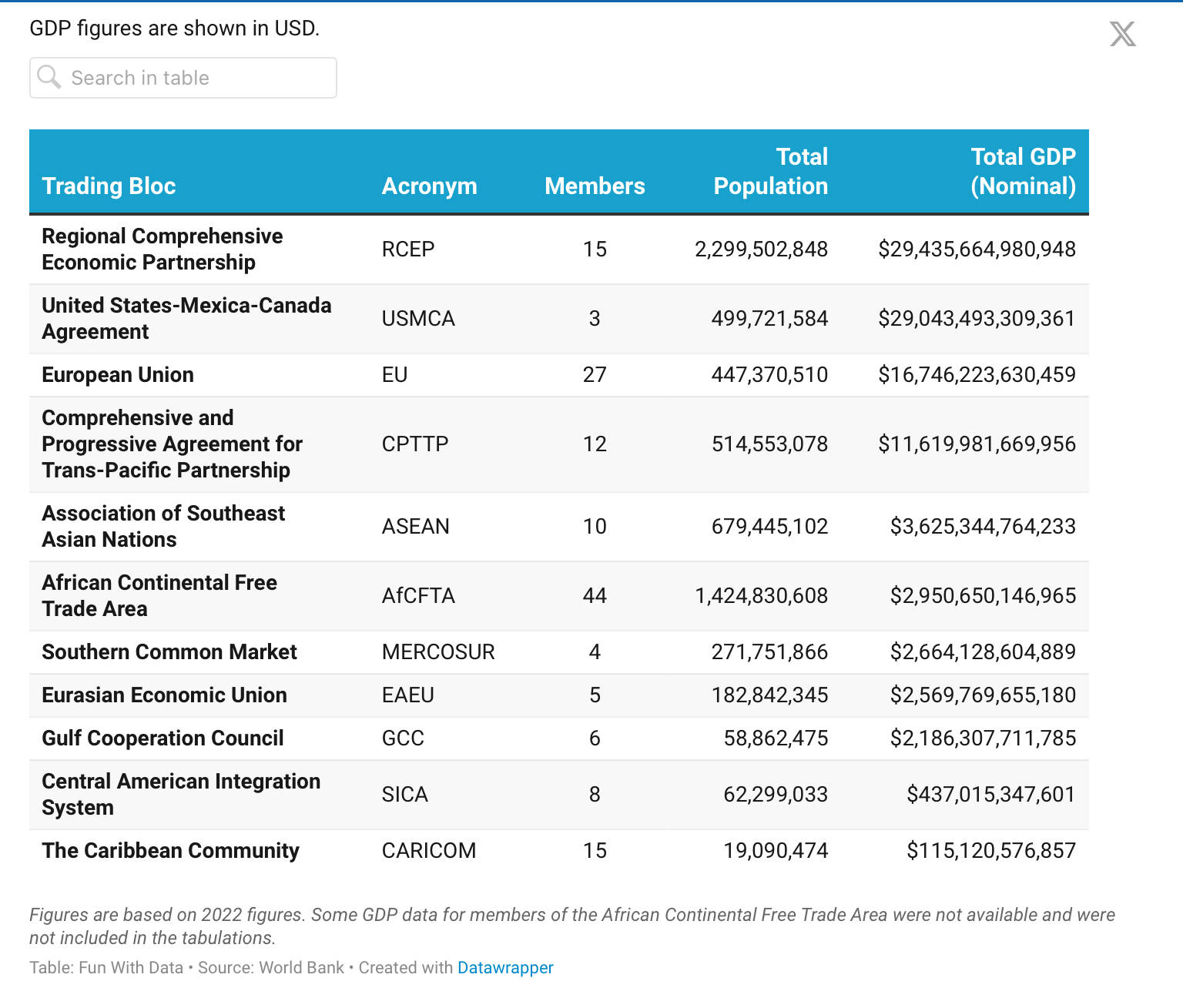This screenshot has height=1008, width=1183.
Task: Click the SICA acronym cell
Action: [404, 795]
